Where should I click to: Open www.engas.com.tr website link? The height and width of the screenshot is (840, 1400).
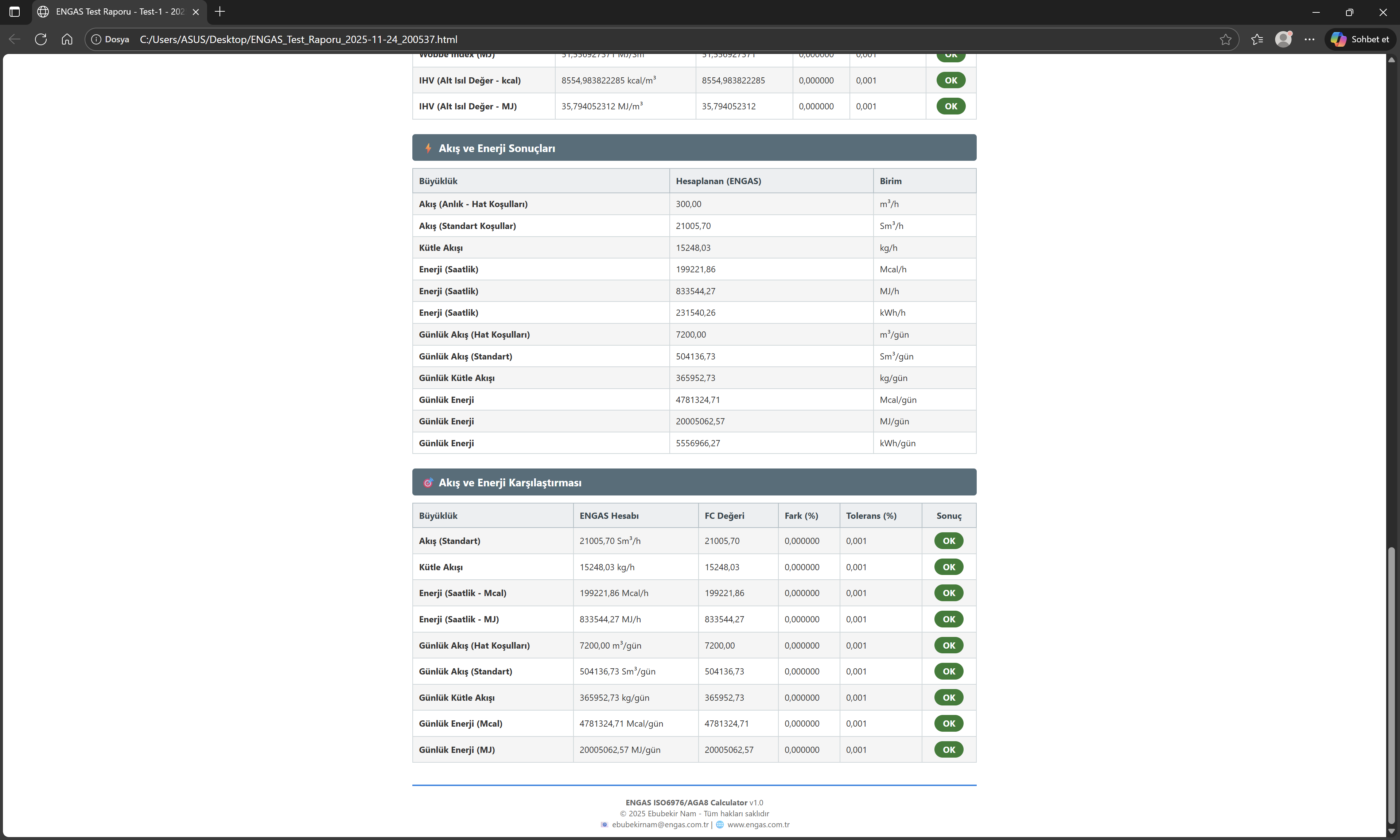(x=758, y=824)
